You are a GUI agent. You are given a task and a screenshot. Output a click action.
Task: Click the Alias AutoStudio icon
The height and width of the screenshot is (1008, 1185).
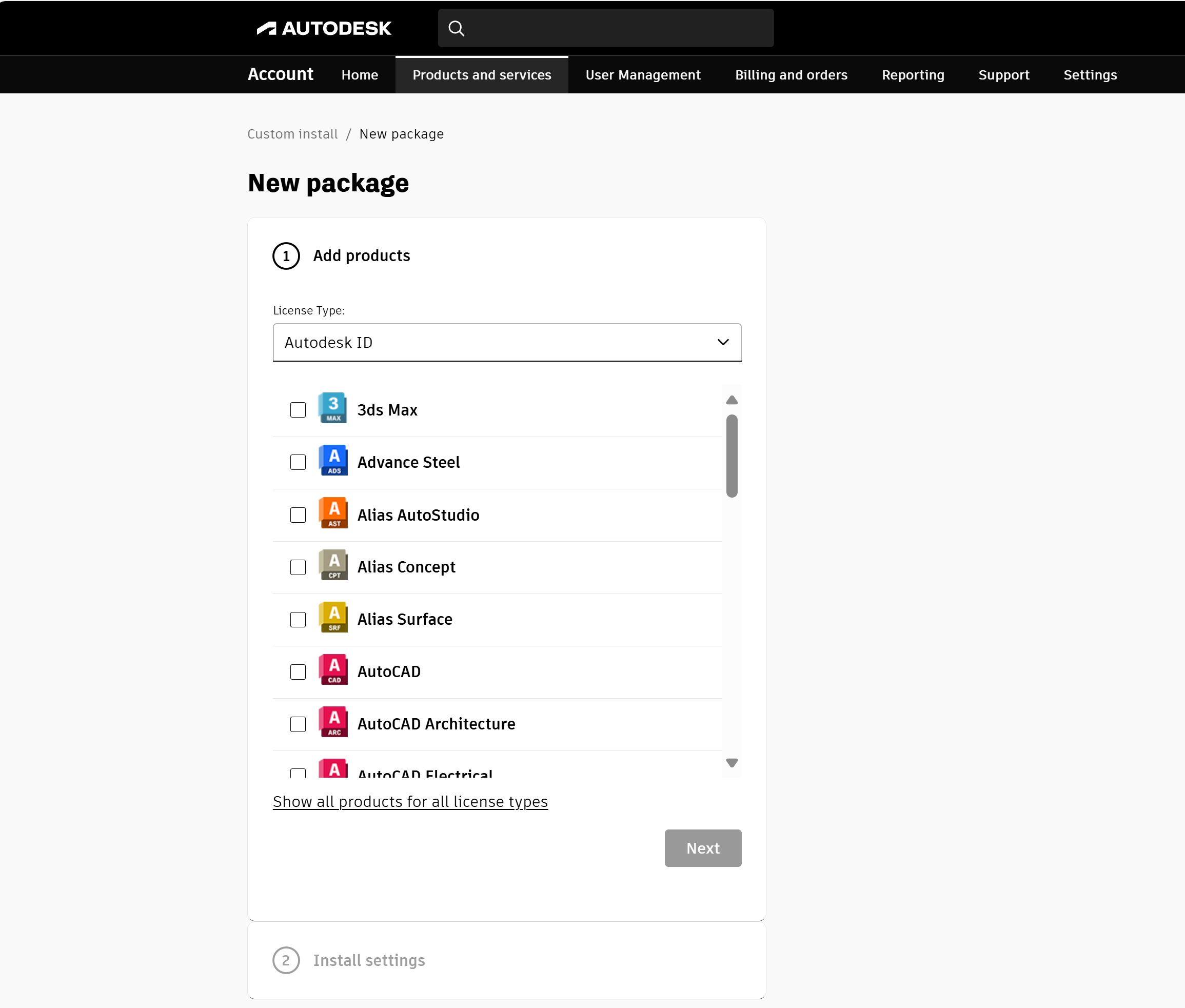pos(333,513)
